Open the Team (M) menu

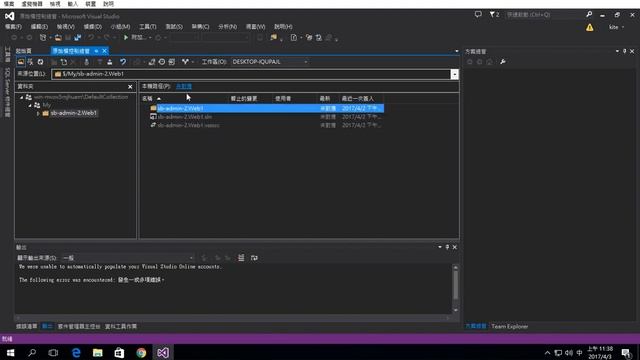pos(120,27)
